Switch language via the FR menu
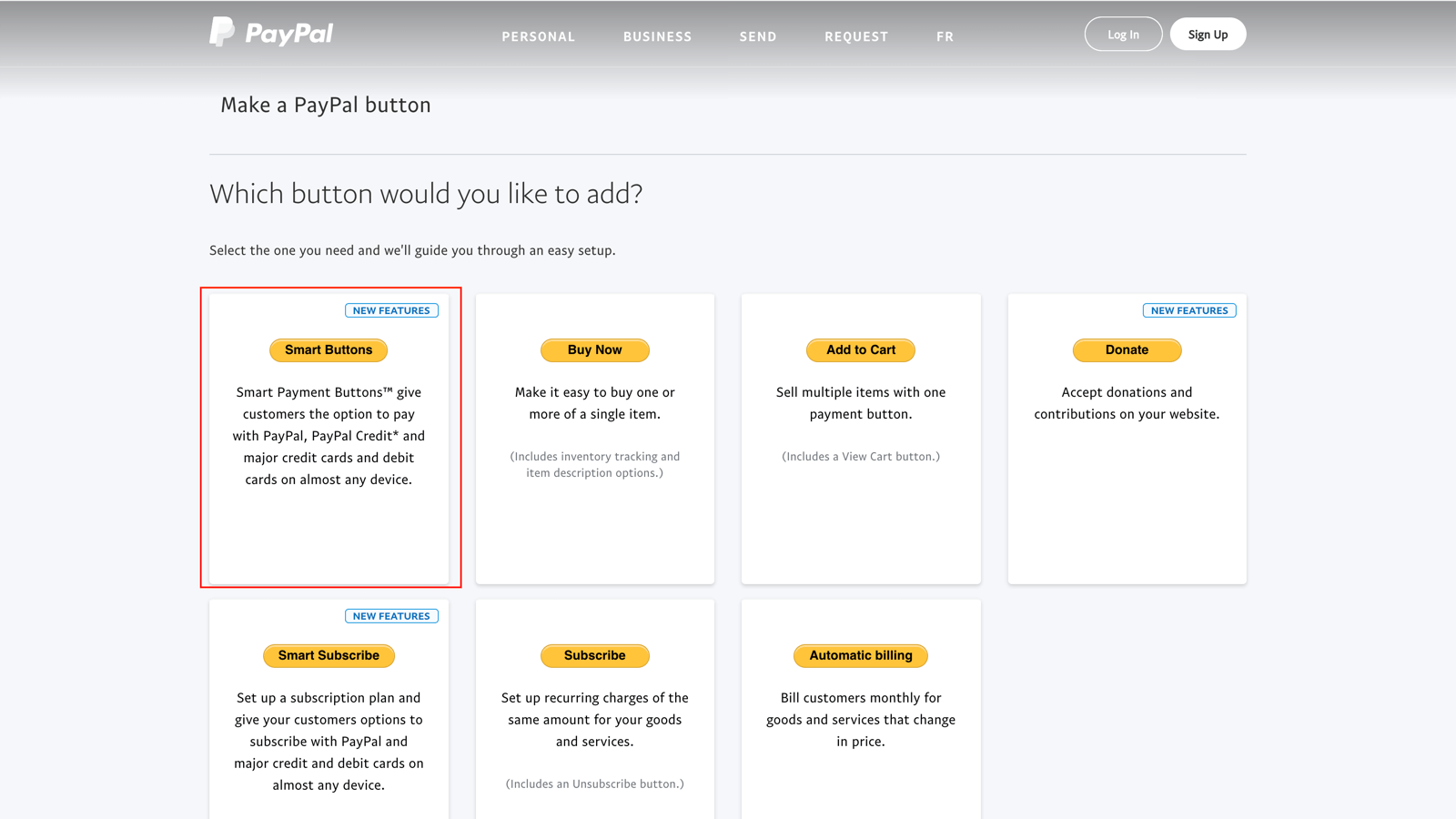The height and width of the screenshot is (819, 1456). click(945, 36)
